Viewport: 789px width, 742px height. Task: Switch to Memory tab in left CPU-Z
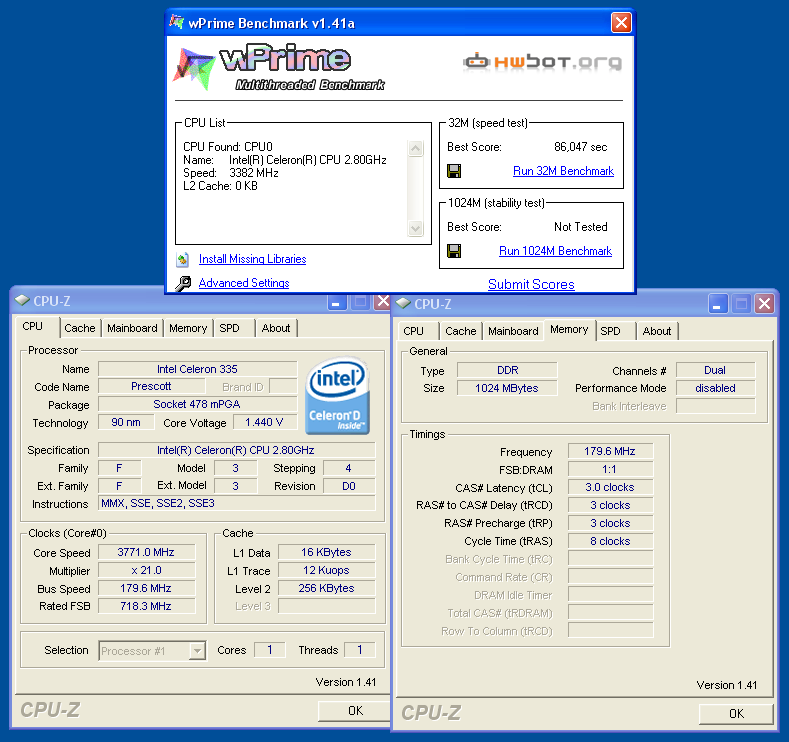tap(188, 328)
